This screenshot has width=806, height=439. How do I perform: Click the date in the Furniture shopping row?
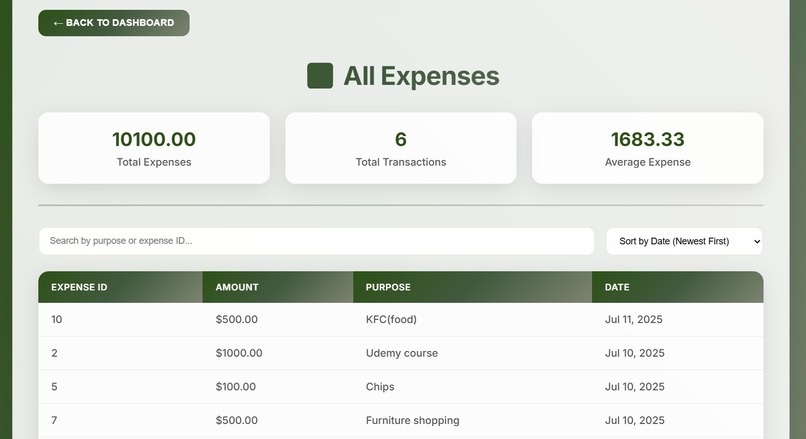(x=677, y=420)
